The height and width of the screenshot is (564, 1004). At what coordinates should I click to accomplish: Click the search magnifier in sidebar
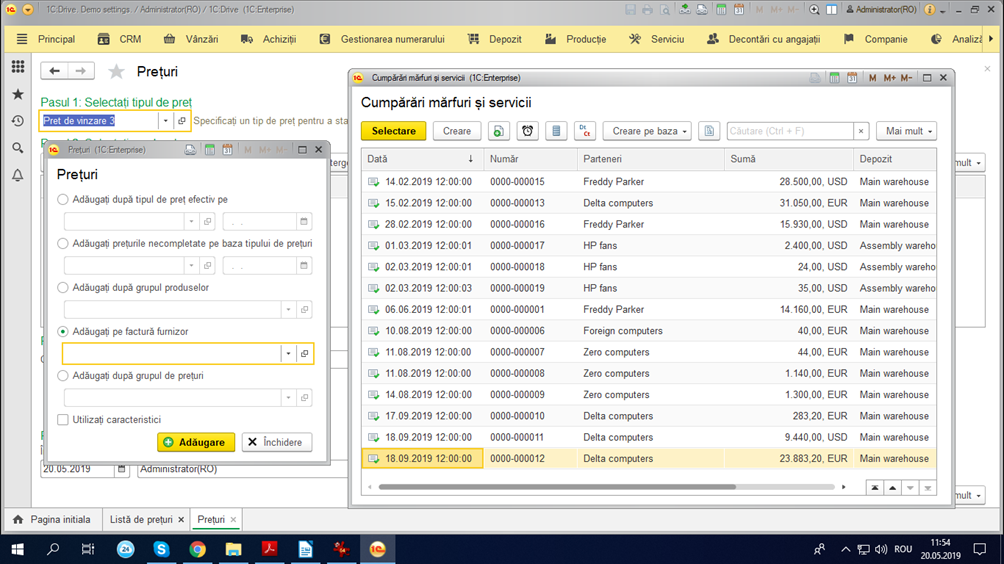18,148
